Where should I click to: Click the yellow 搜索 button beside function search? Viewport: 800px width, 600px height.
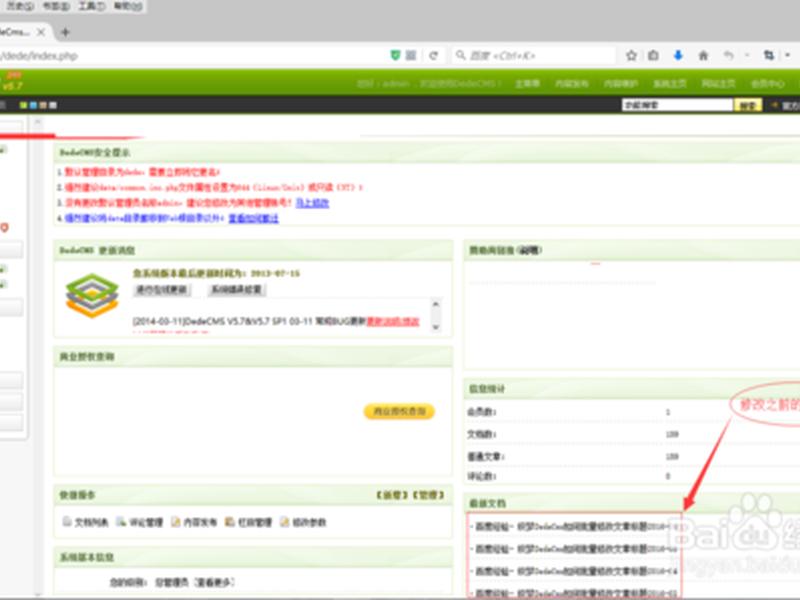tap(747, 105)
